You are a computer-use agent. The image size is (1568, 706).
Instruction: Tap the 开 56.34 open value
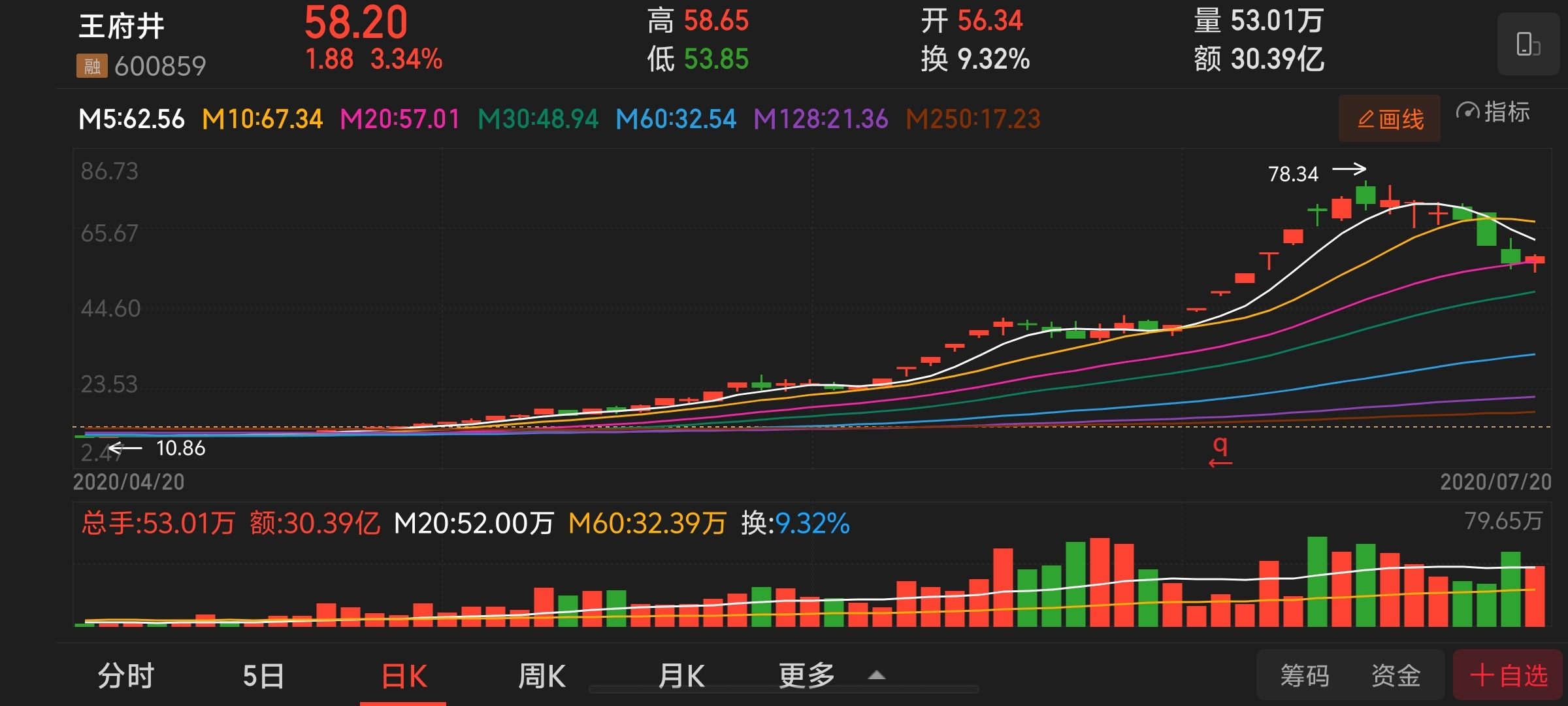tap(972, 21)
